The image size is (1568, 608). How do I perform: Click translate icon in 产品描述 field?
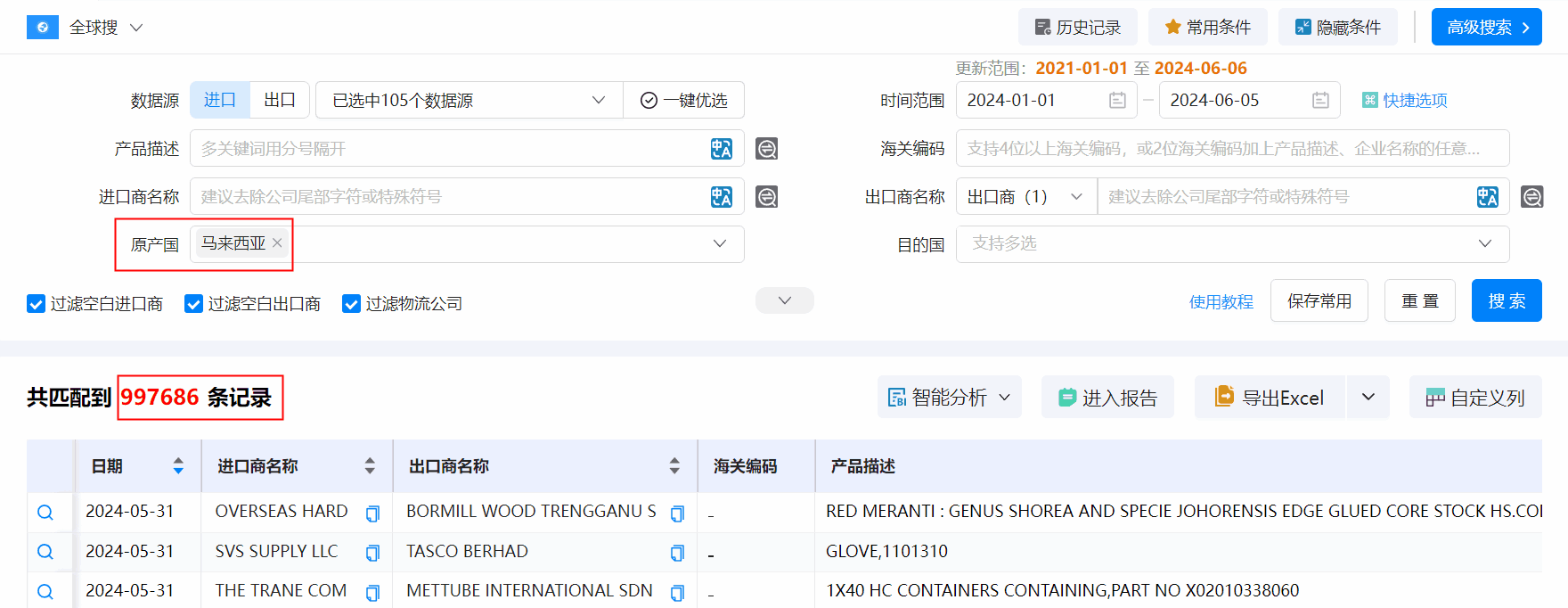(x=721, y=149)
